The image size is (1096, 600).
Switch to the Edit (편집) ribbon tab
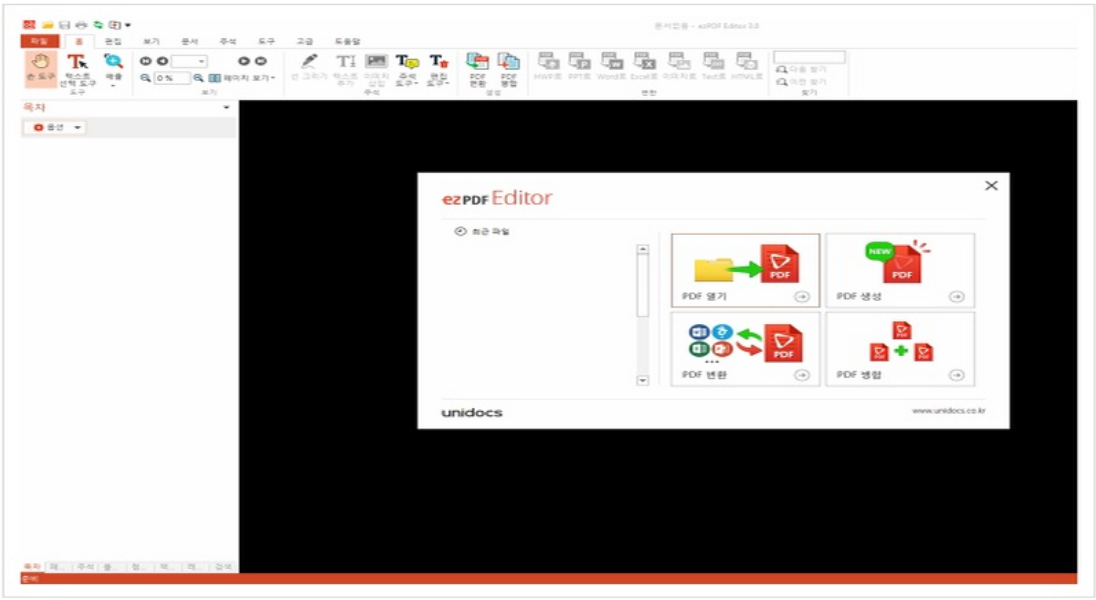coord(113,42)
